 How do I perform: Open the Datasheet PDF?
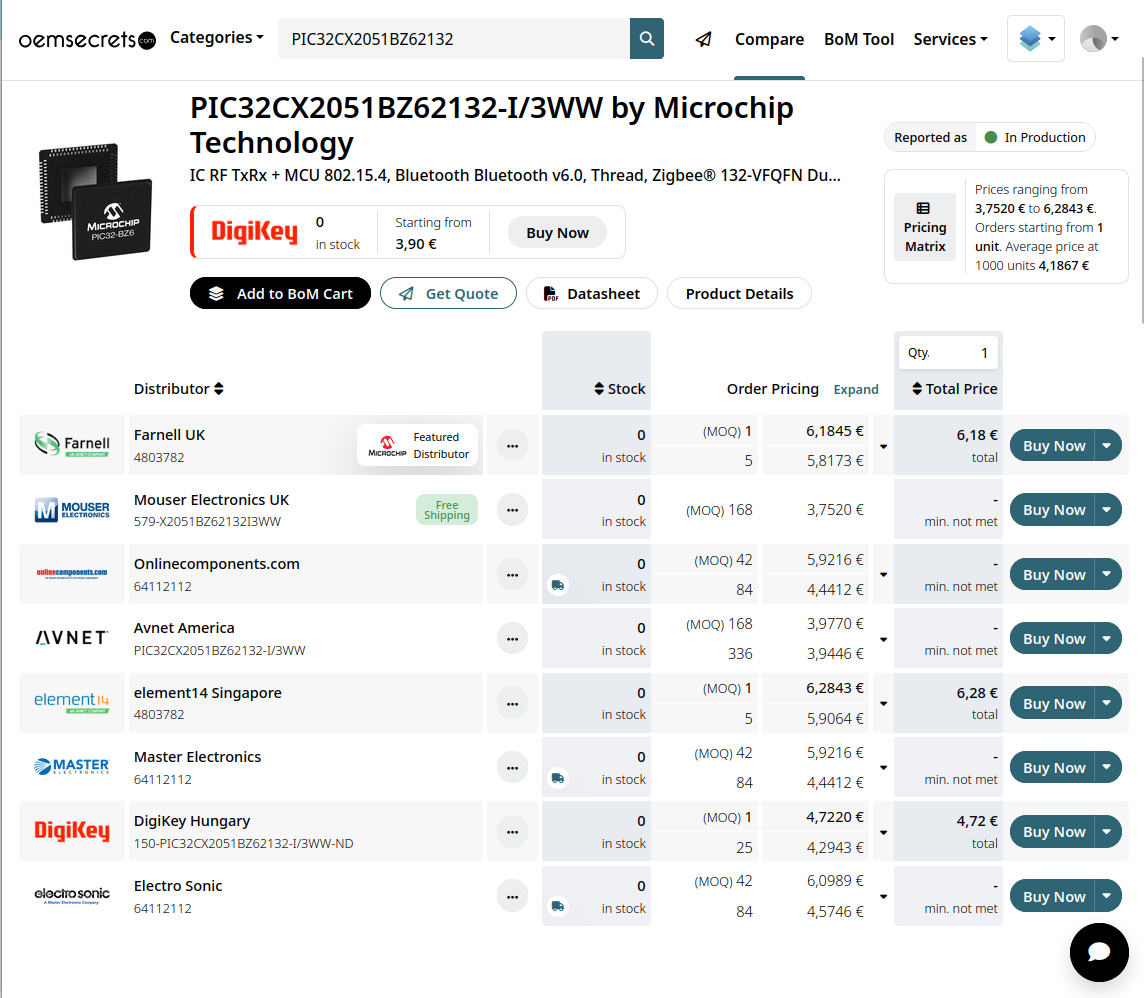pyautogui.click(x=592, y=293)
